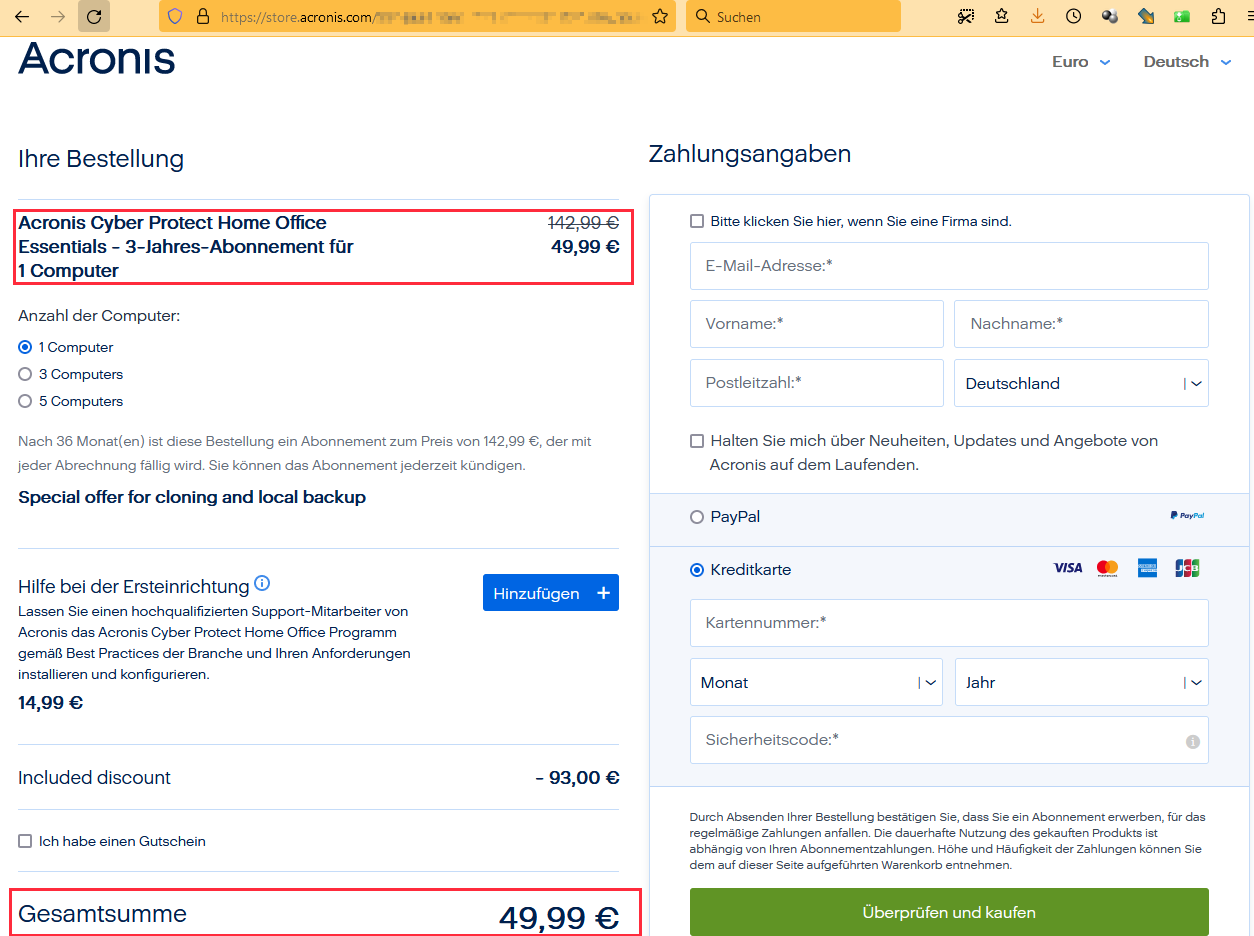This screenshot has height=936, width=1254.
Task: Click the Visa card logo
Action: pyautogui.click(x=1068, y=568)
